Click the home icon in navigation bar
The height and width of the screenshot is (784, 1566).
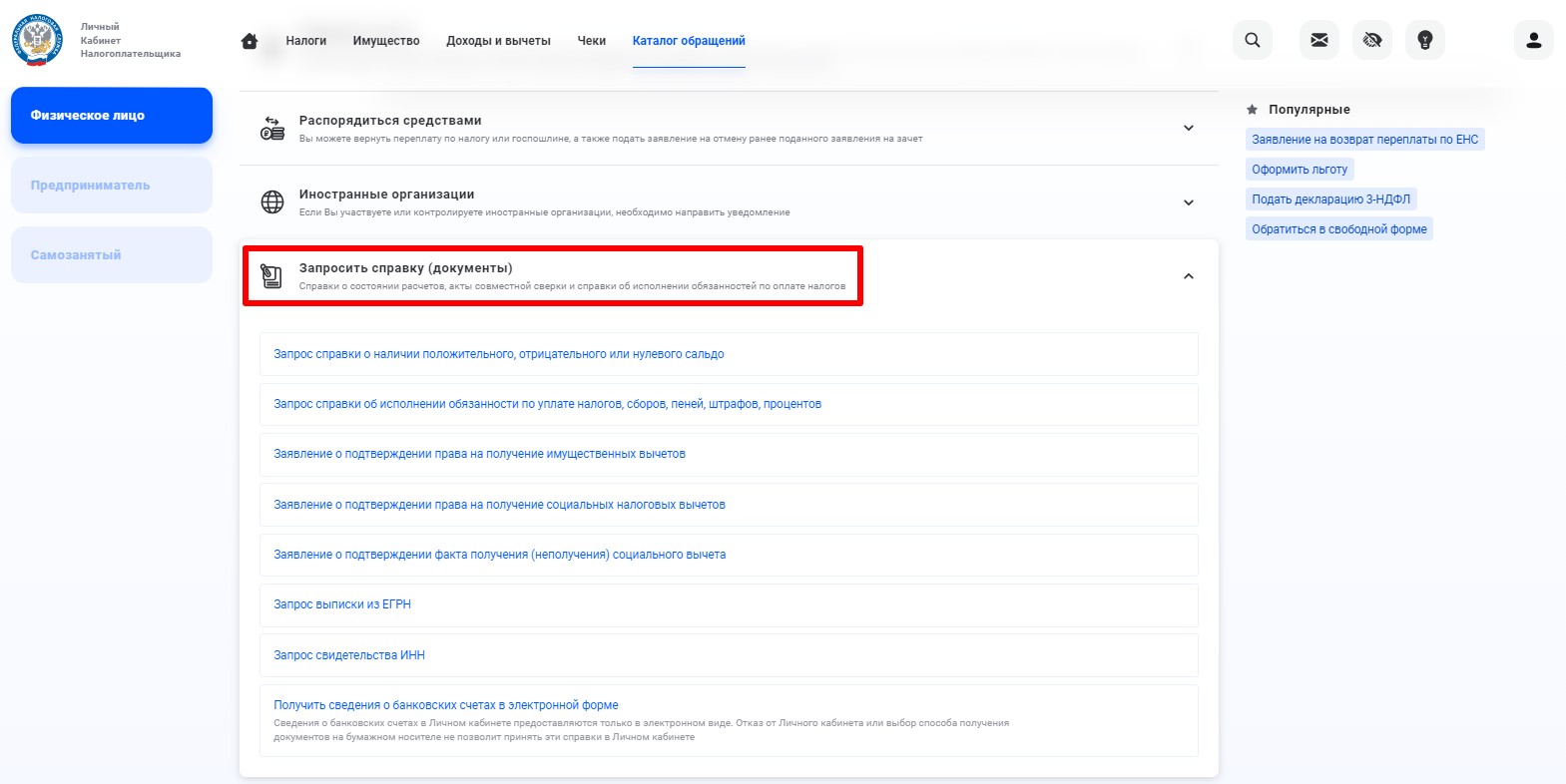pyautogui.click(x=250, y=41)
